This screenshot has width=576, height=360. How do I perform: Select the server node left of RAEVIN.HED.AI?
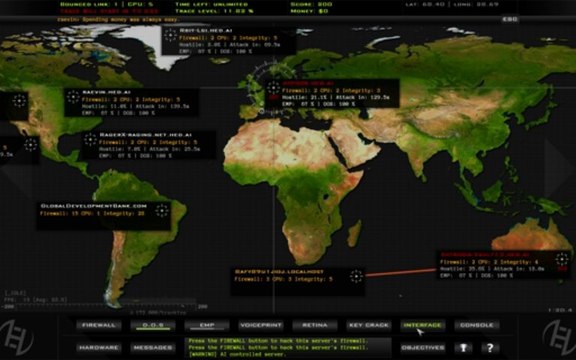point(19,100)
